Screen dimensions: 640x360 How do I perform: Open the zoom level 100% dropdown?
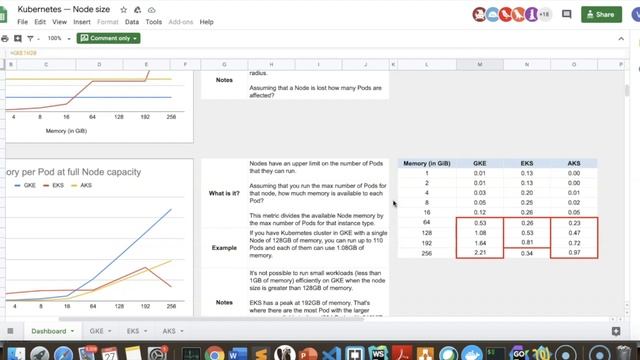point(59,38)
